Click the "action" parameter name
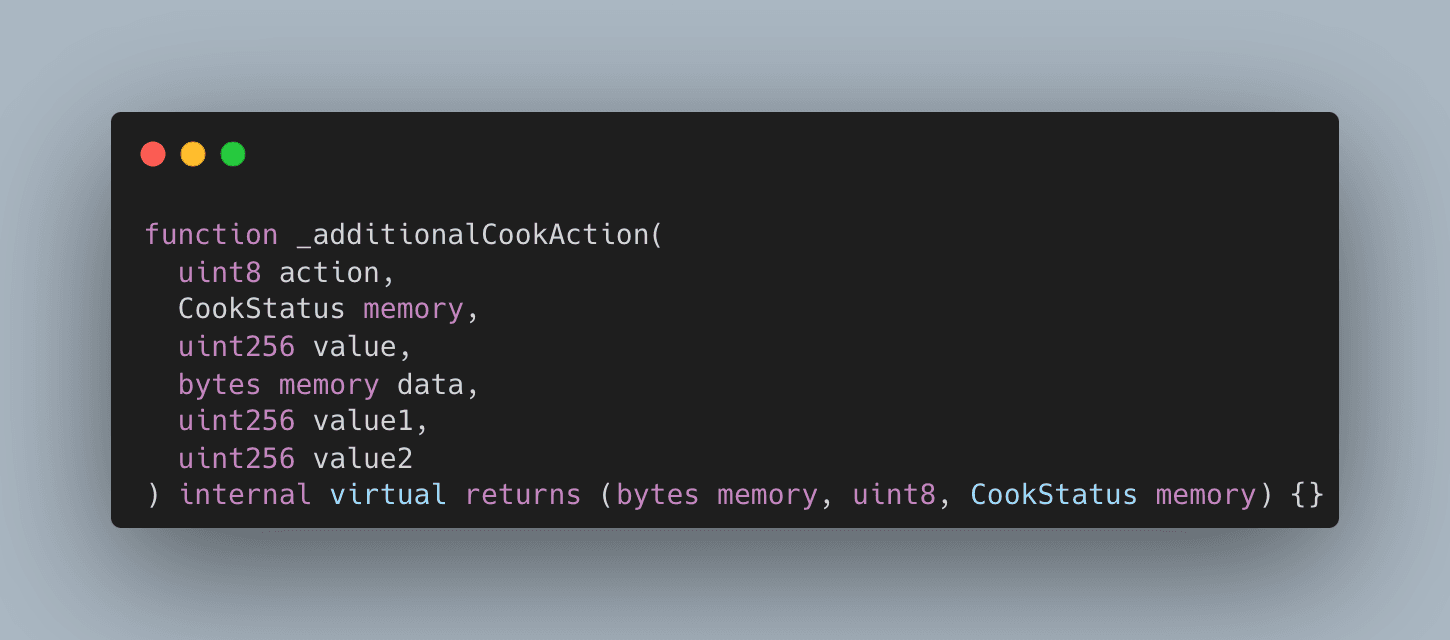Image resolution: width=1450 pixels, height=640 pixels. pos(329,272)
